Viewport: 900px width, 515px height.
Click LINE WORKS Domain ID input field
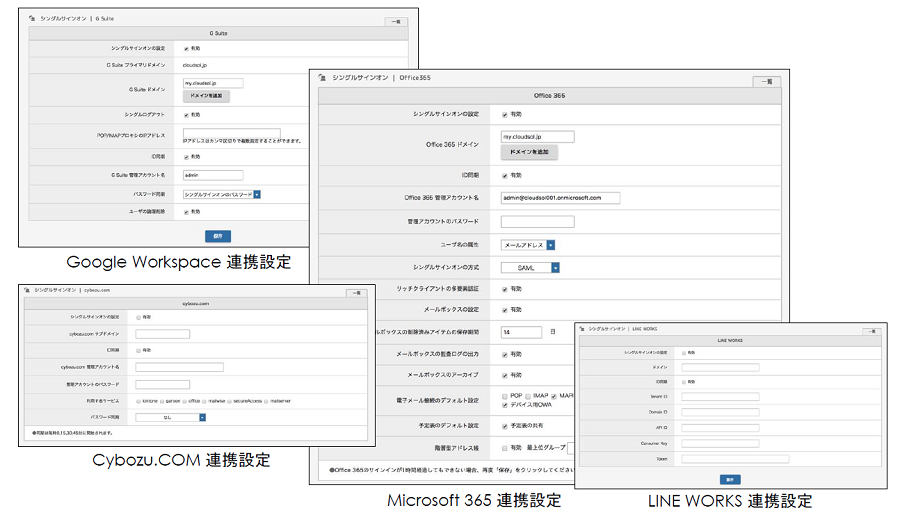(x=720, y=412)
